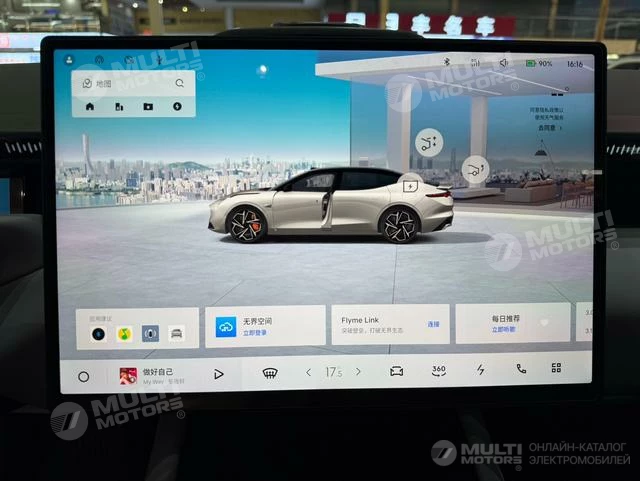Viewport: 640px width, 481px height.
Task: Play the song 做好自己
Action: [x=218, y=374]
